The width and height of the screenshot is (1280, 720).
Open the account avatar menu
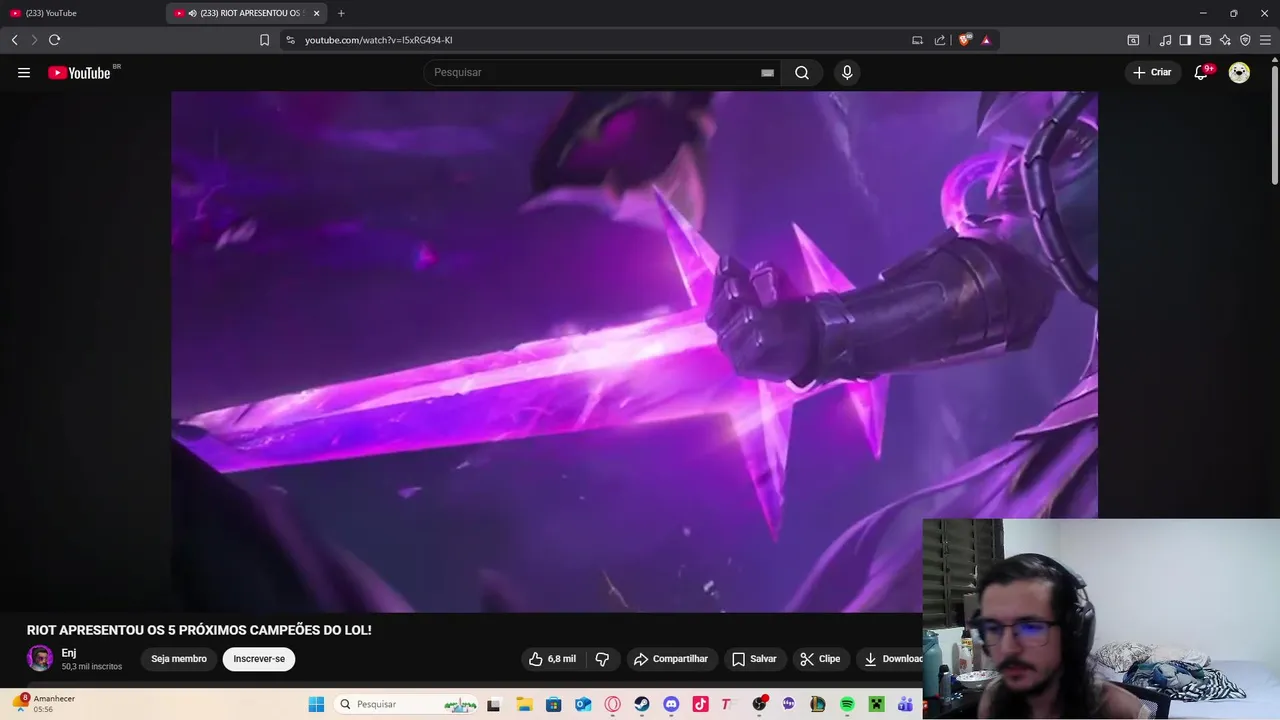pyautogui.click(x=1239, y=72)
